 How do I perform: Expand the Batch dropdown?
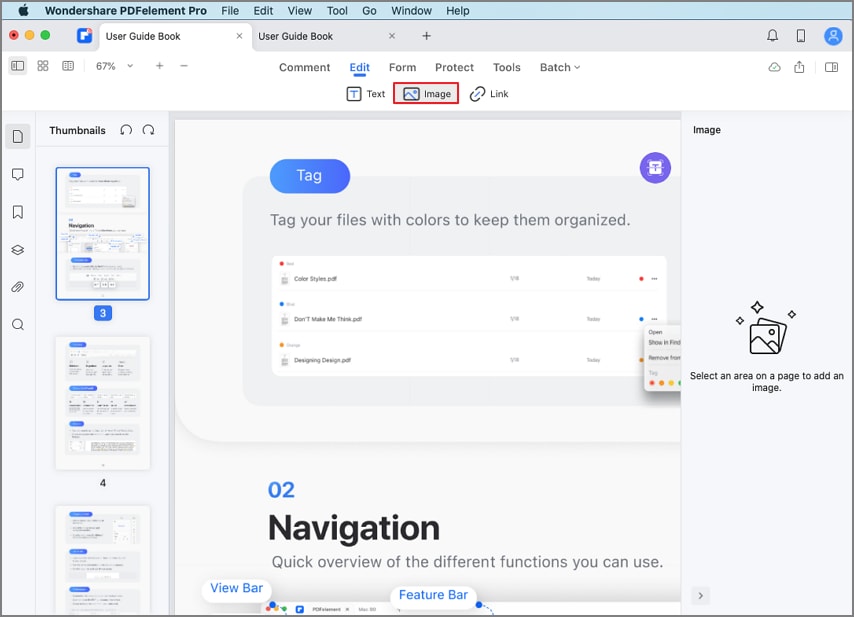coord(560,68)
